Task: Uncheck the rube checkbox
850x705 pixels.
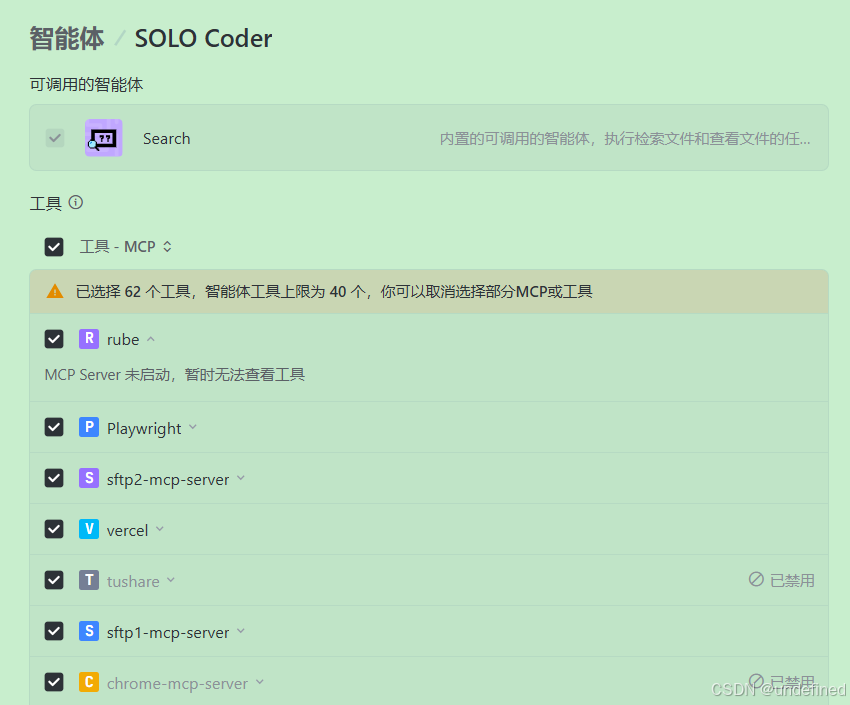Action: click(x=54, y=339)
